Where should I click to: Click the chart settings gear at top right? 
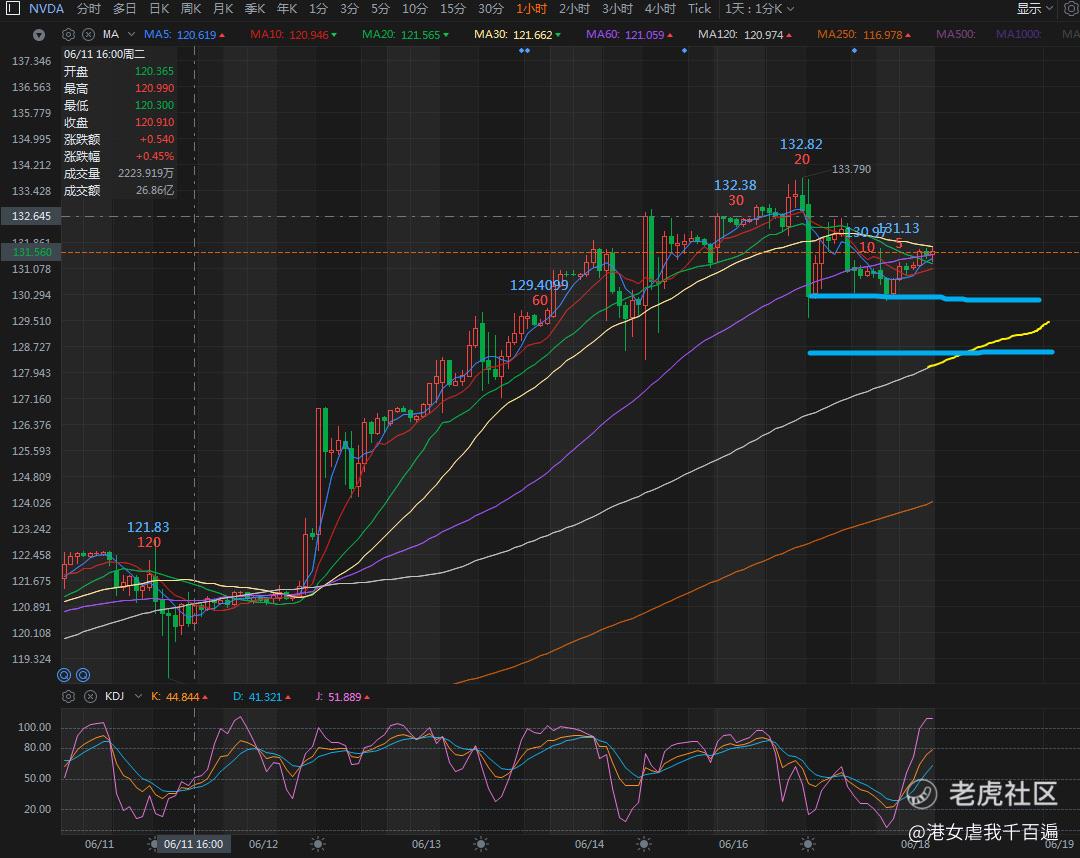pyautogui.click(x=1071, y=8)
